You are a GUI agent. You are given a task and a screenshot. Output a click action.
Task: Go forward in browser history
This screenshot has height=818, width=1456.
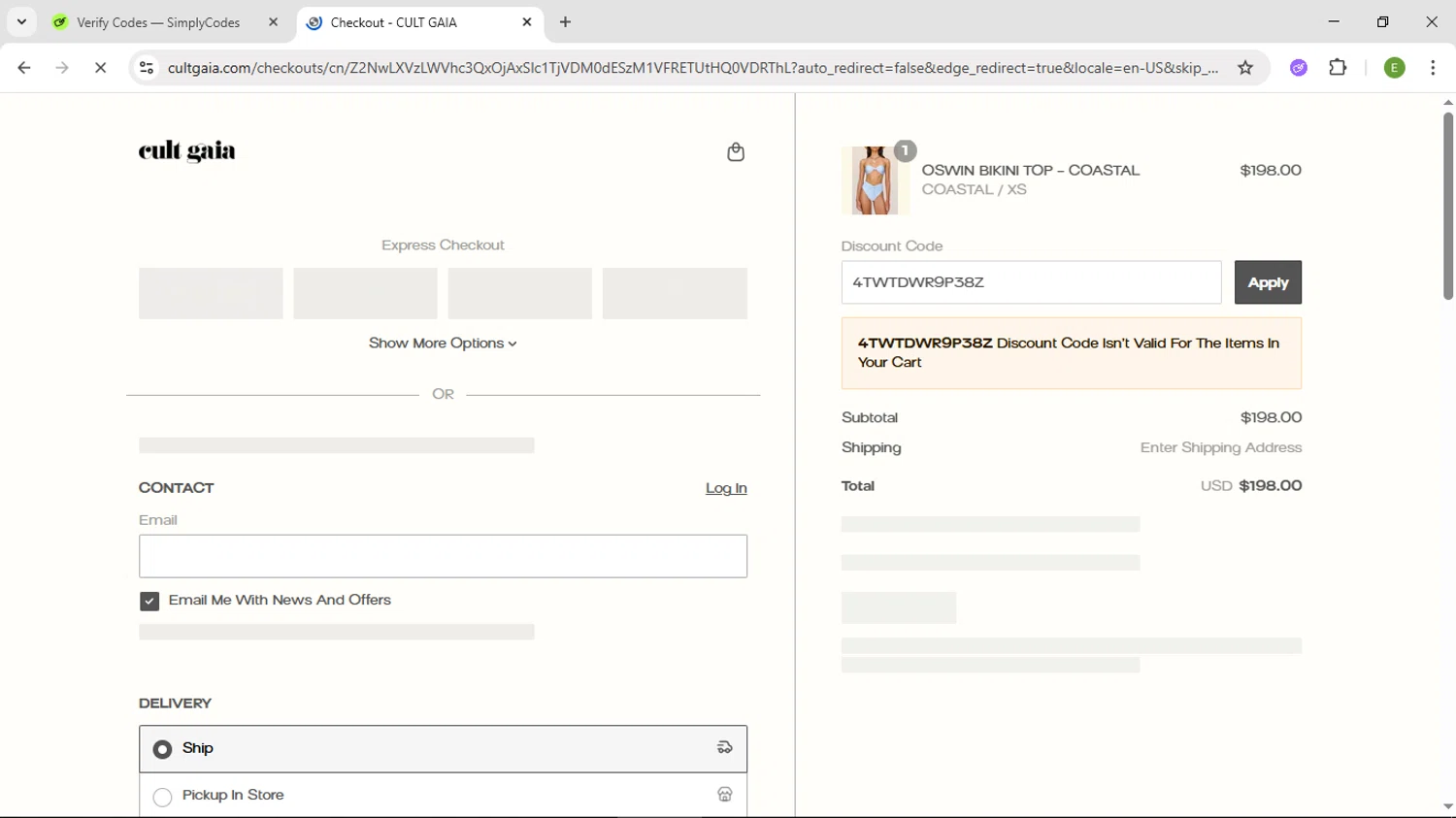pos(62,68)
